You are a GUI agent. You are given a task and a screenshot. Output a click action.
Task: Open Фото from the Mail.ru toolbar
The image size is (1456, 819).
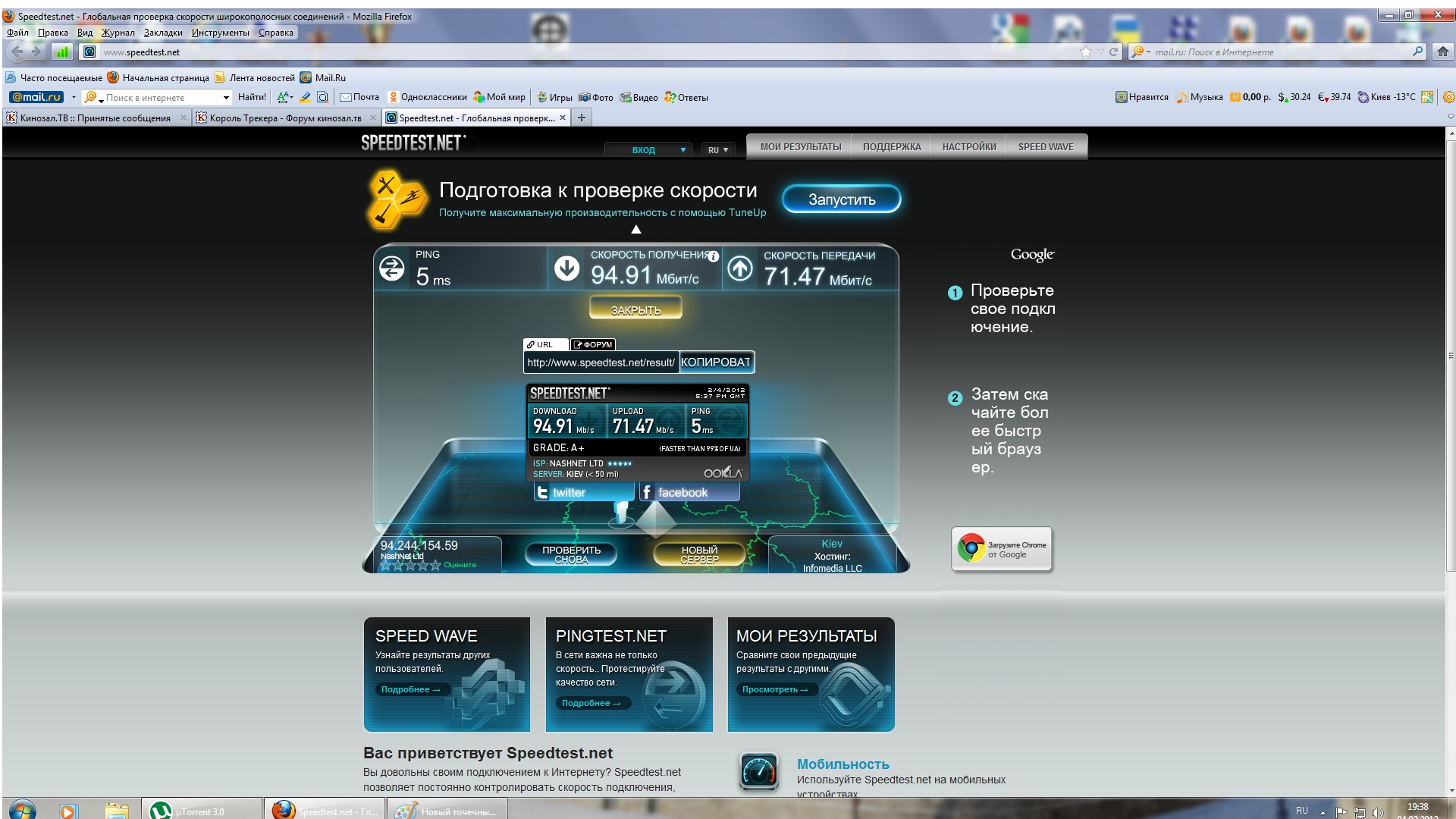596,97
